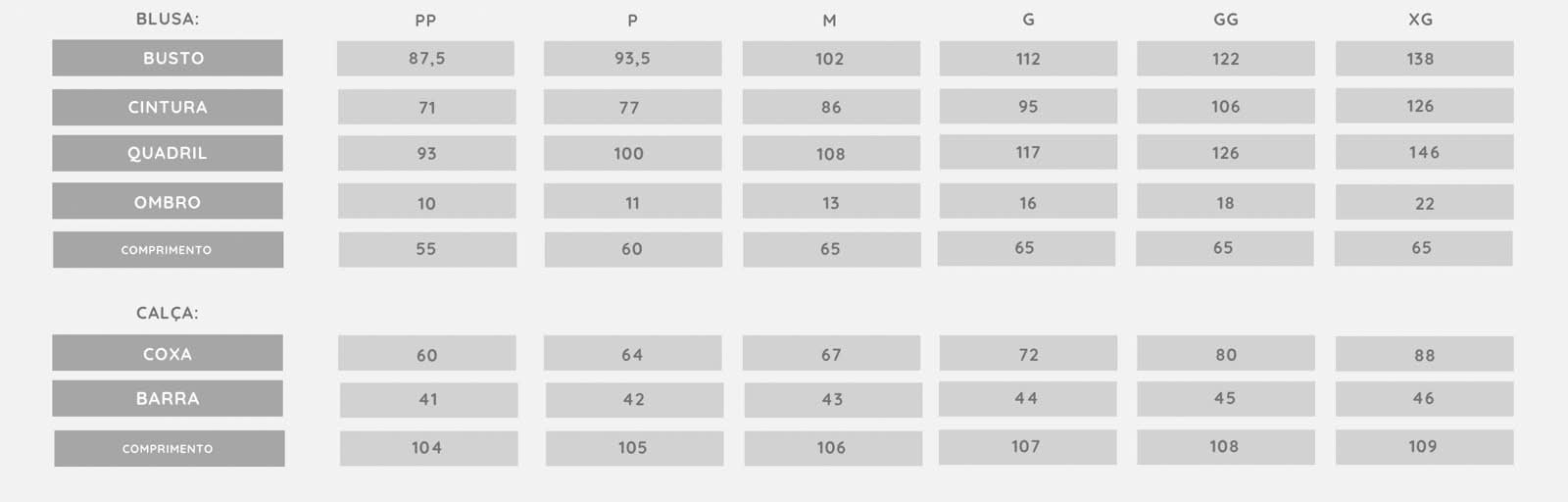Screen dimensions: 1568x502
Task: Click the PP size column header
Action: pyautogui.click(x=425, y=20)
